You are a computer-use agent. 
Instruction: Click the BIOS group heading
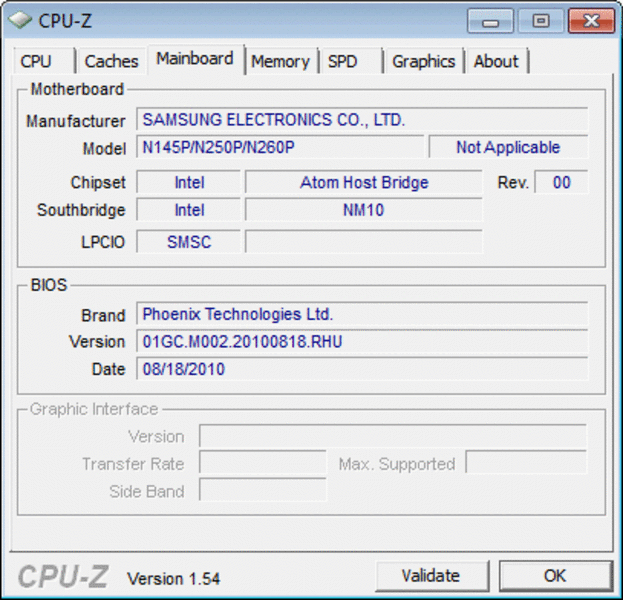coord(49,285)
